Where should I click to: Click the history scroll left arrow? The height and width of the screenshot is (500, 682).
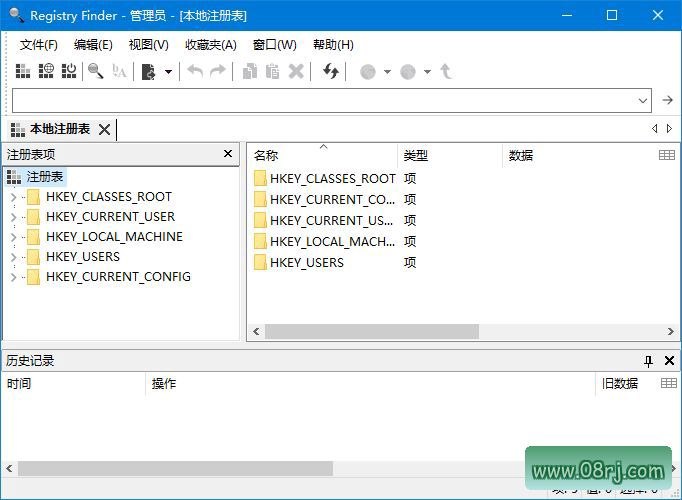pyautogui.click(x=9, y=469)
